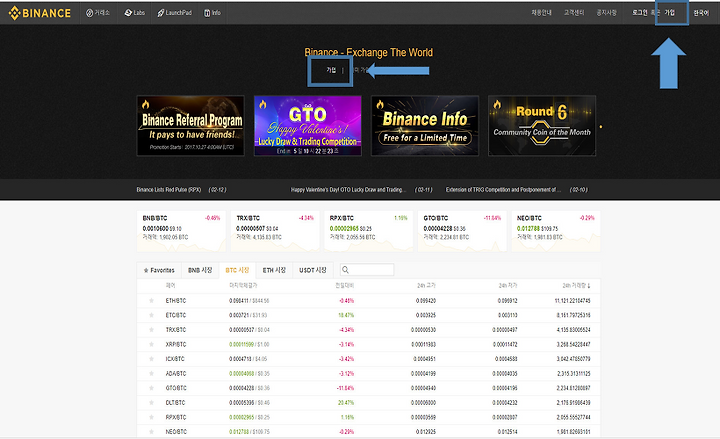Open the BNB/BTC ticker card
The image size is (720, 439).
(x=181, y=231)
